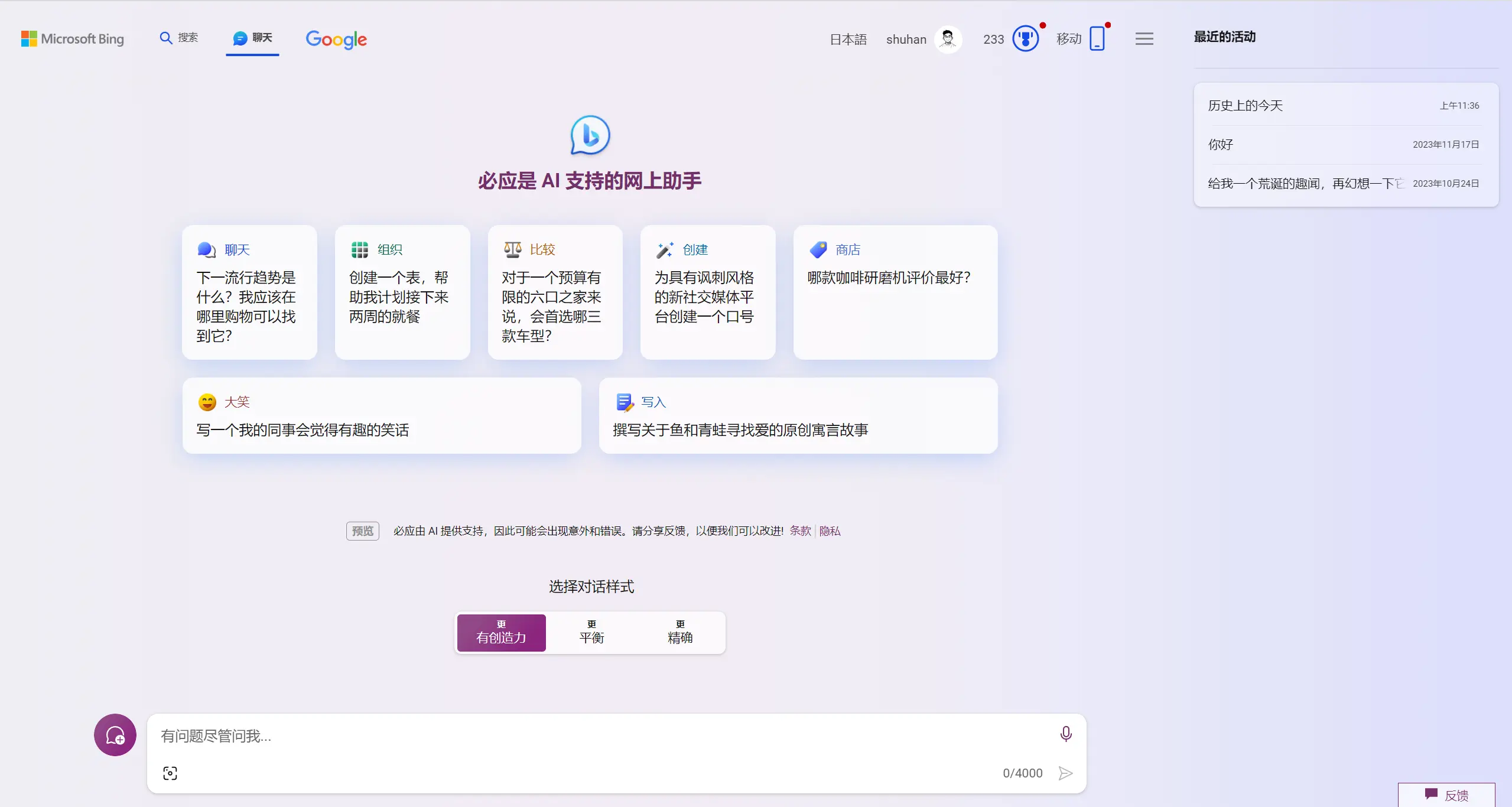Open Rewards trophy medal icon
This screenshot has width=1512, height=807.
coord(1026,39)
